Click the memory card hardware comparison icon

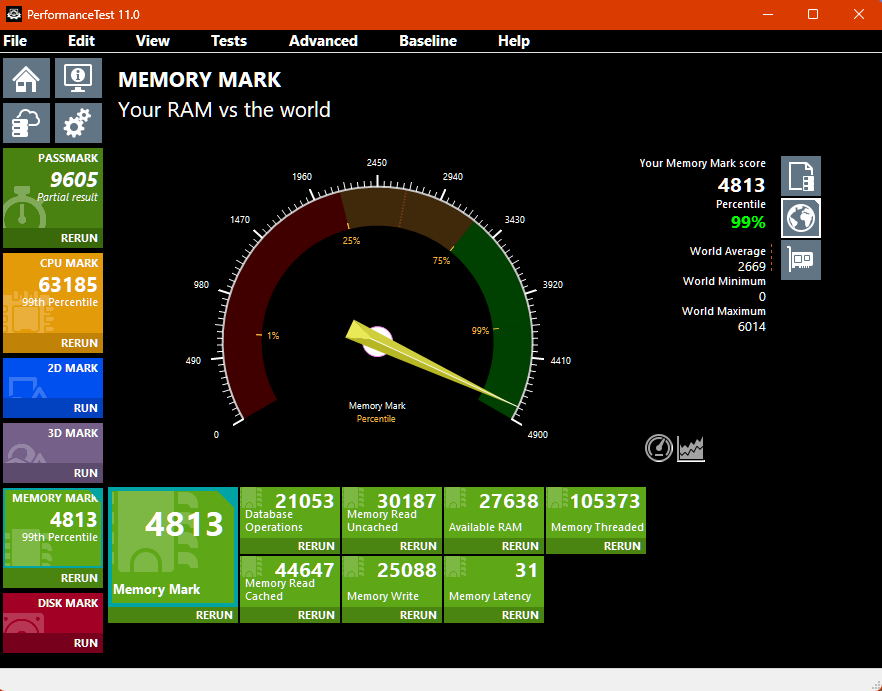pyautogui.click(x=800, y=260)
